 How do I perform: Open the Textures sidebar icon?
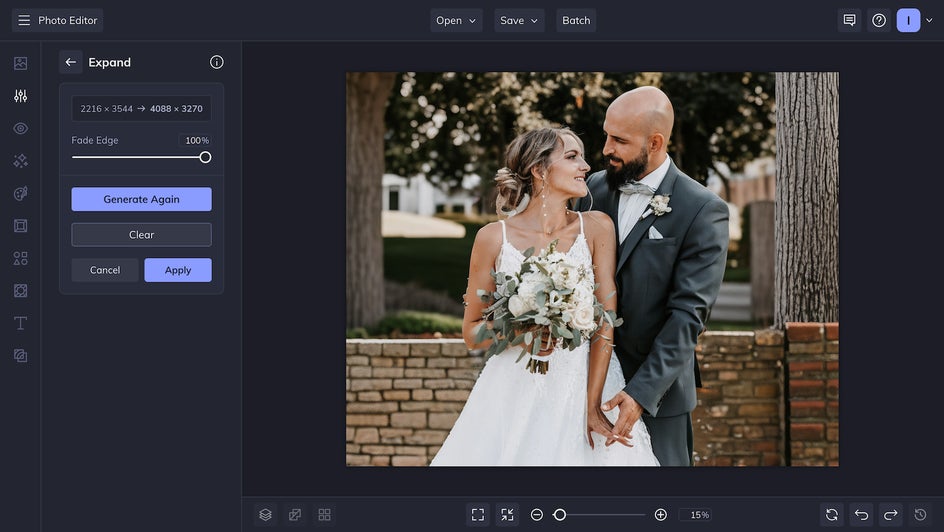pos(20,356)
